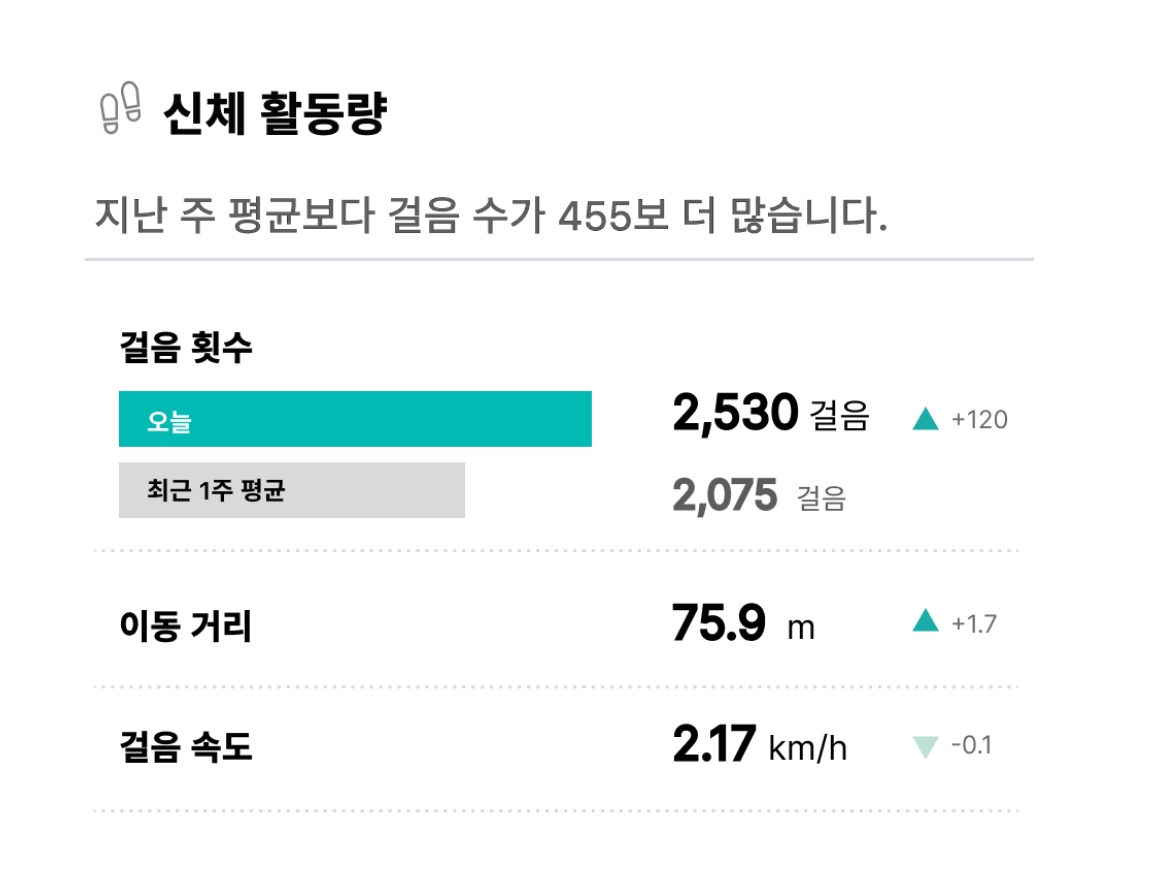Open the 이동 거리 row
The width and height of the screenshot is (1162, 876).
[x=556, y=623]
